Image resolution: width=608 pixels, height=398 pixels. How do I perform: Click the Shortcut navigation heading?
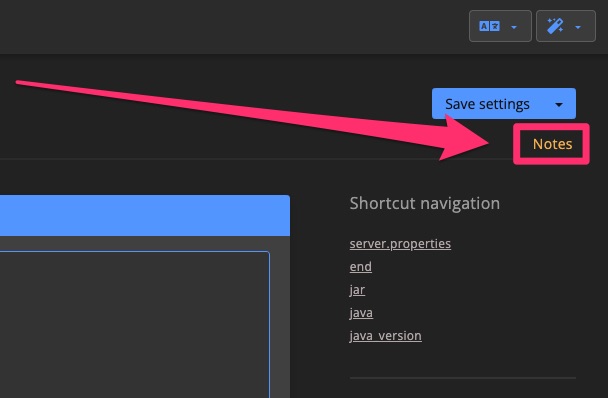(x=425, y=203)
